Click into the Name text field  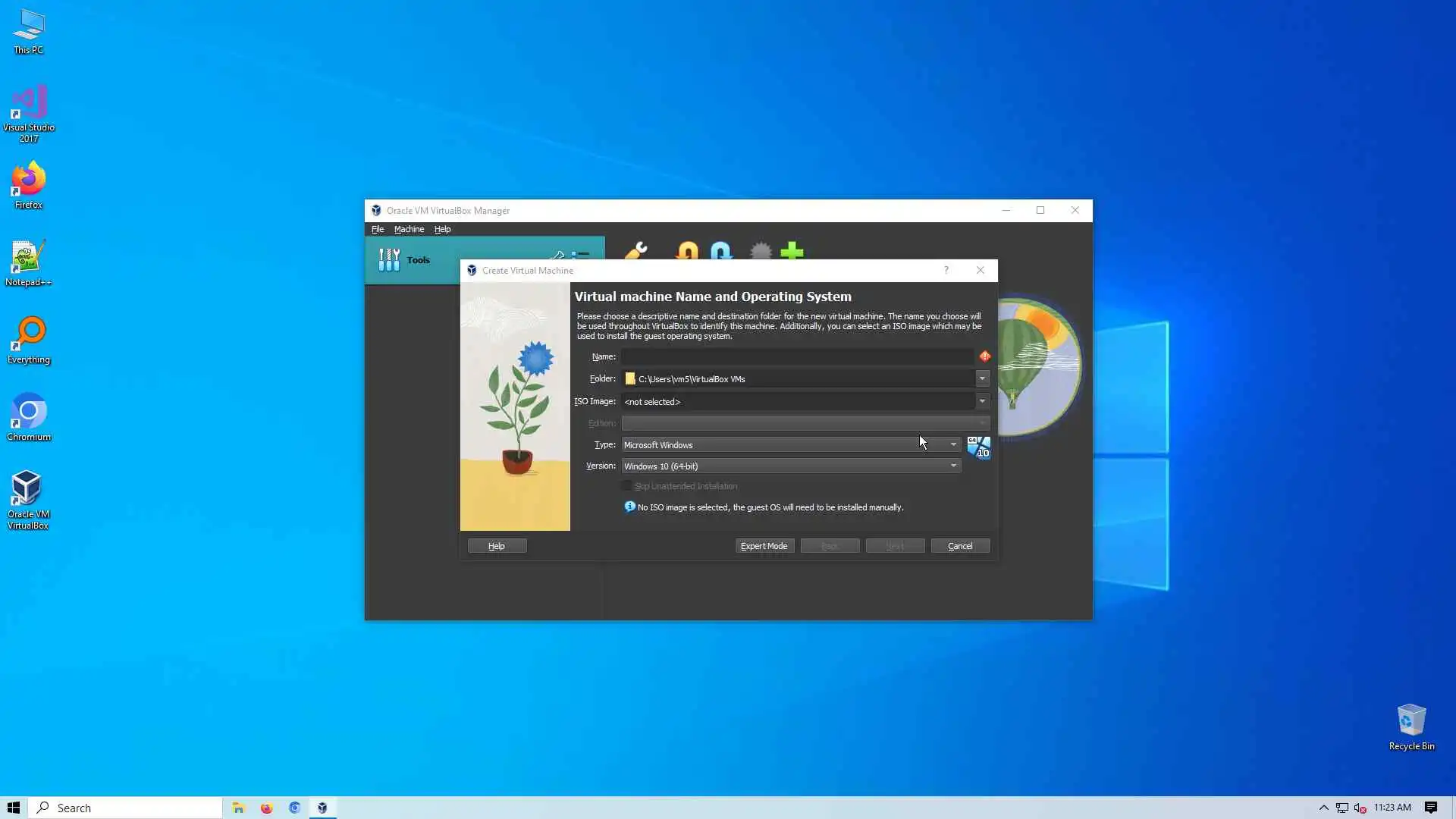pos(796,356)
